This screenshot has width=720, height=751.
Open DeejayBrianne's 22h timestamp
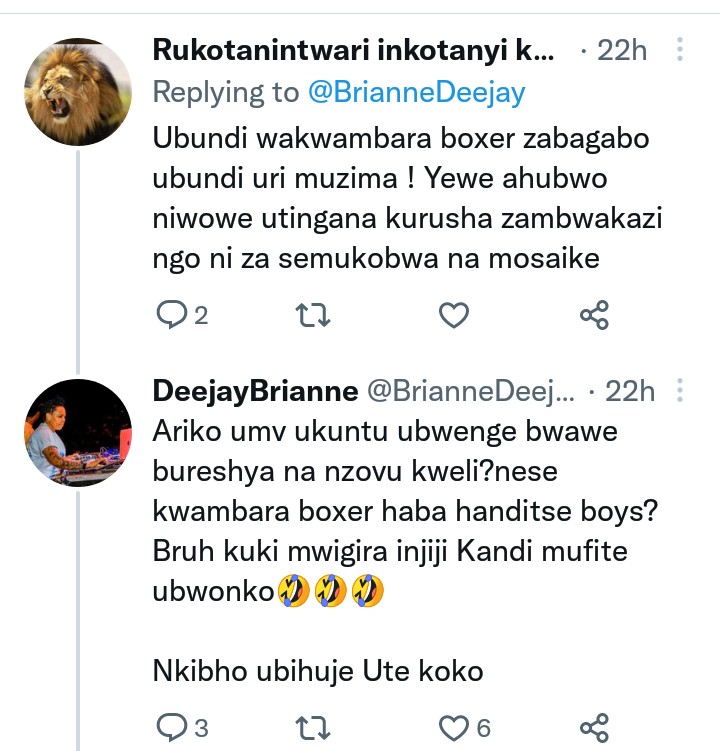pyautogui.click(x=630, y=391)
